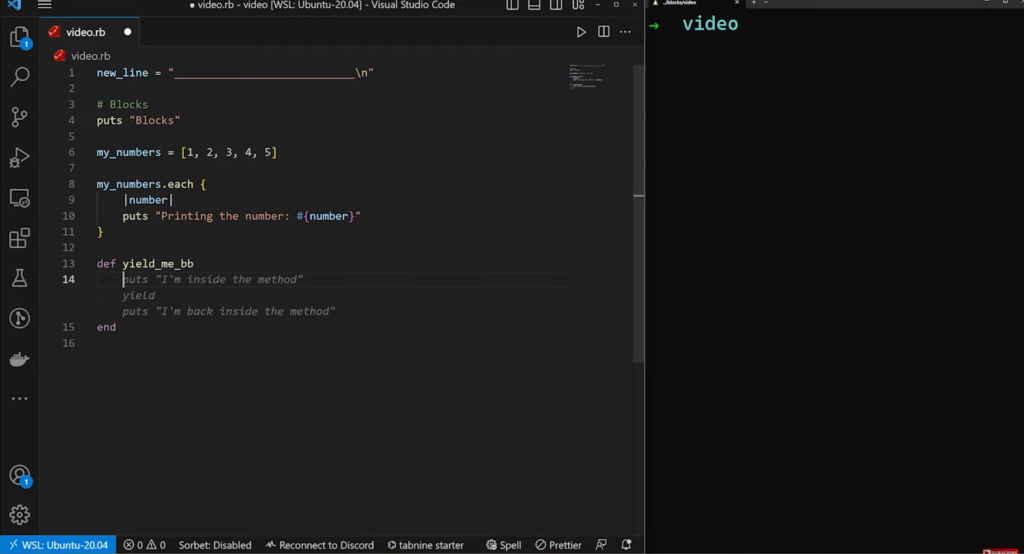Click the unsaved dot on video.rb tab
Image resolution: width=1024 pixels, height=554 pixels.
click(127, 32)
